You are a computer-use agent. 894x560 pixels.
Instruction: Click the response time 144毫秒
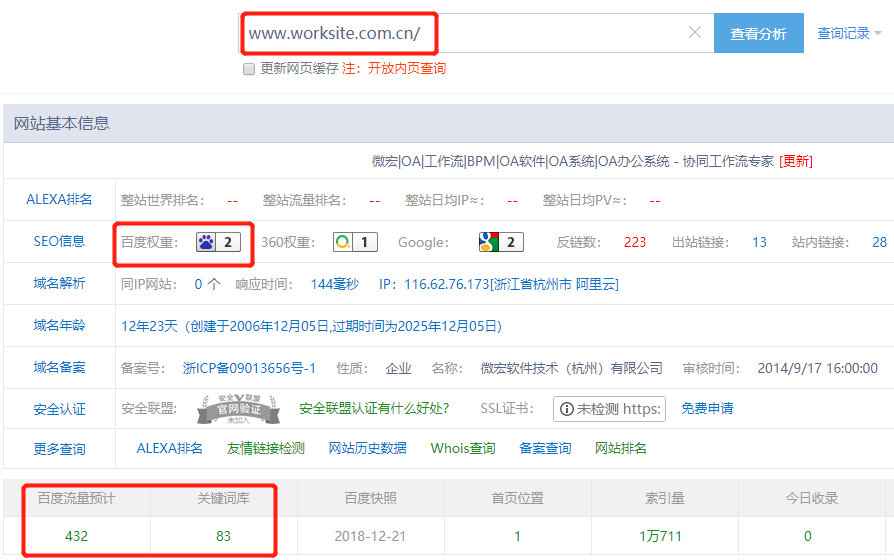click(x=335, y=284)
